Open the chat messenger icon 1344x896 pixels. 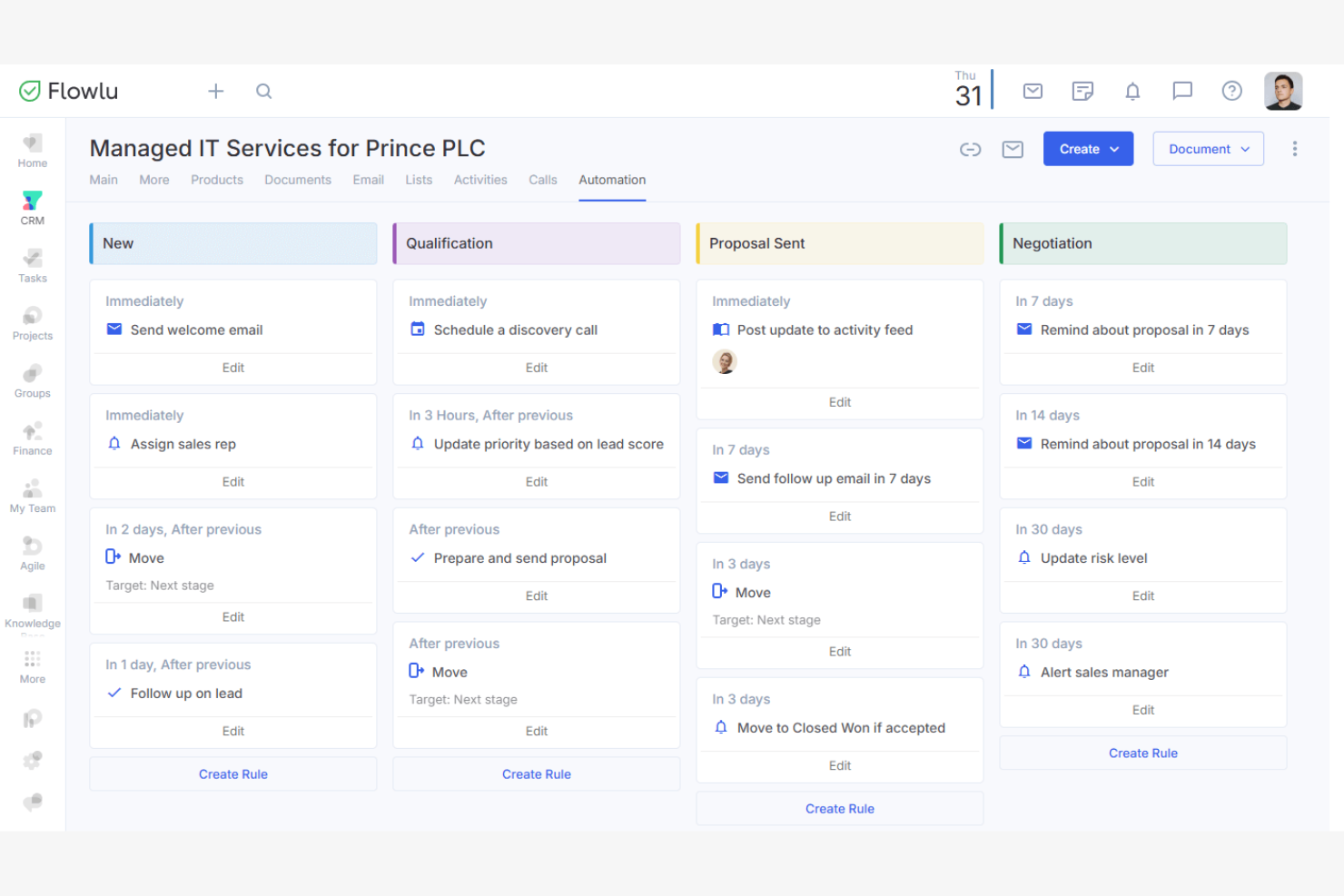(1181, 91)
